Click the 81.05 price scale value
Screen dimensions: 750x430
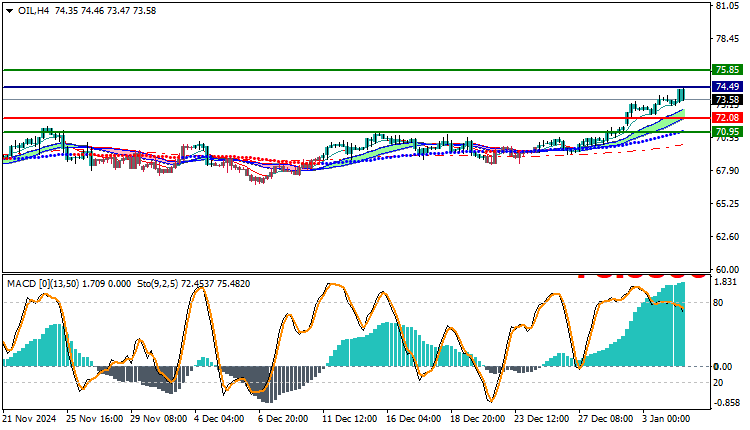tap(727, 6)
